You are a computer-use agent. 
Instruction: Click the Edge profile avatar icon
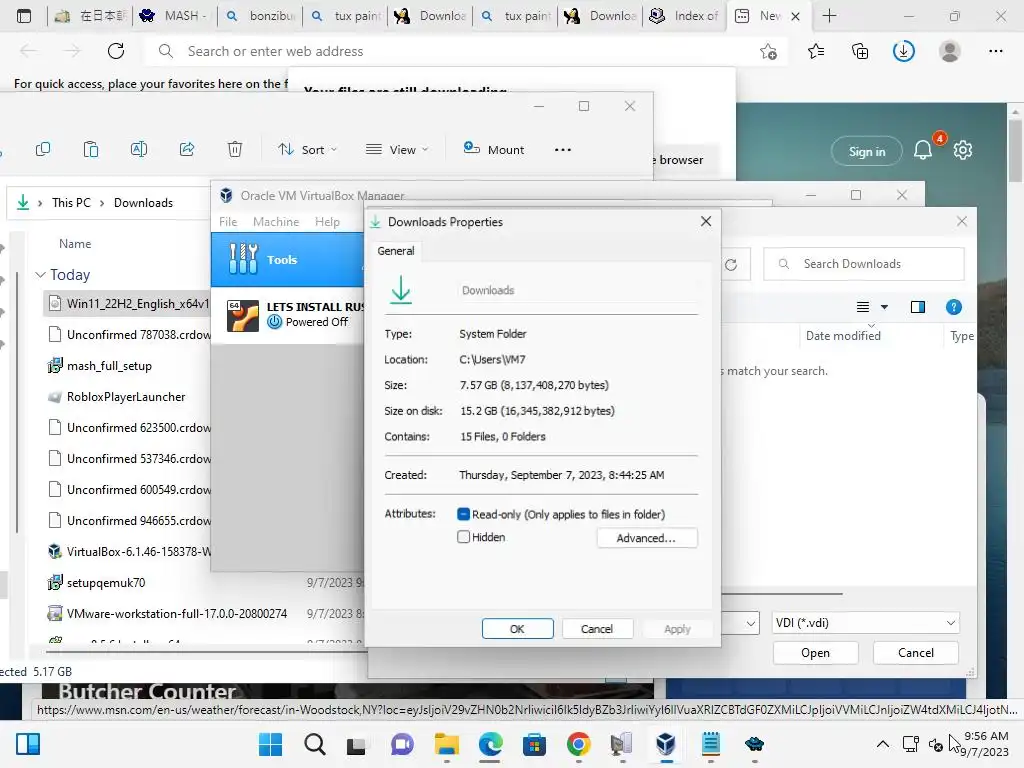point(950,51)
